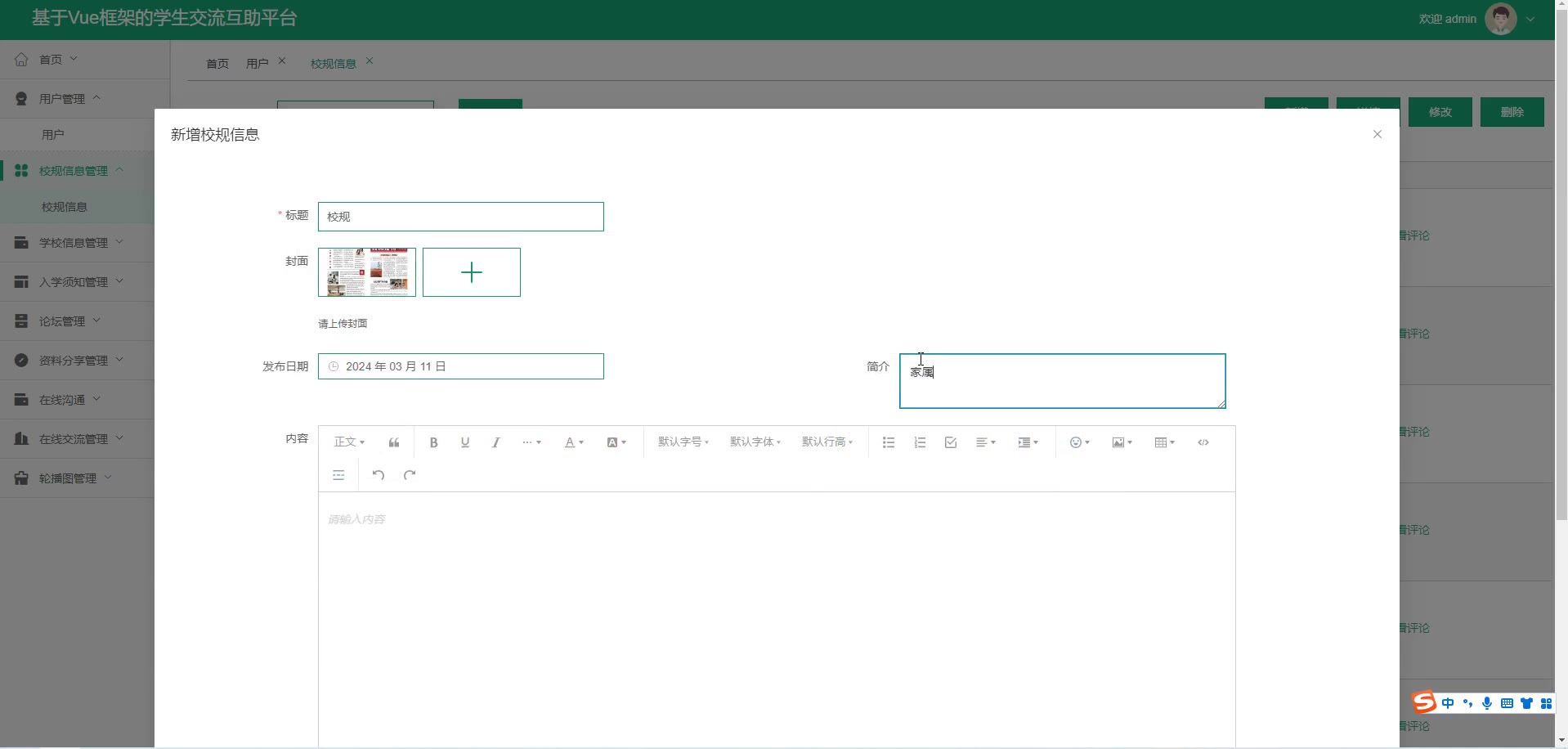This screenshot has width=1568, height=749.
Task: Click the IME microphone voice input icon
Action: [x=1487, y=703]
